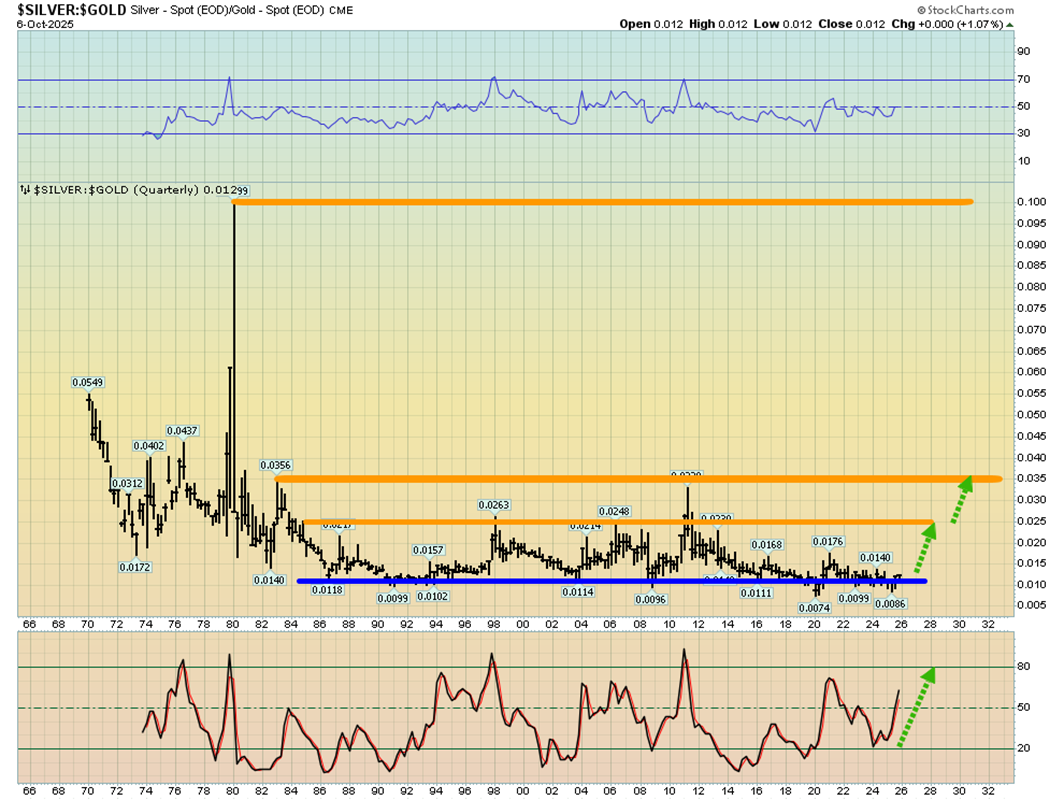The width and height of the screenshot is (1064, 800).
Task: Select the 0.0549 price label
Action: click(87, 383)
